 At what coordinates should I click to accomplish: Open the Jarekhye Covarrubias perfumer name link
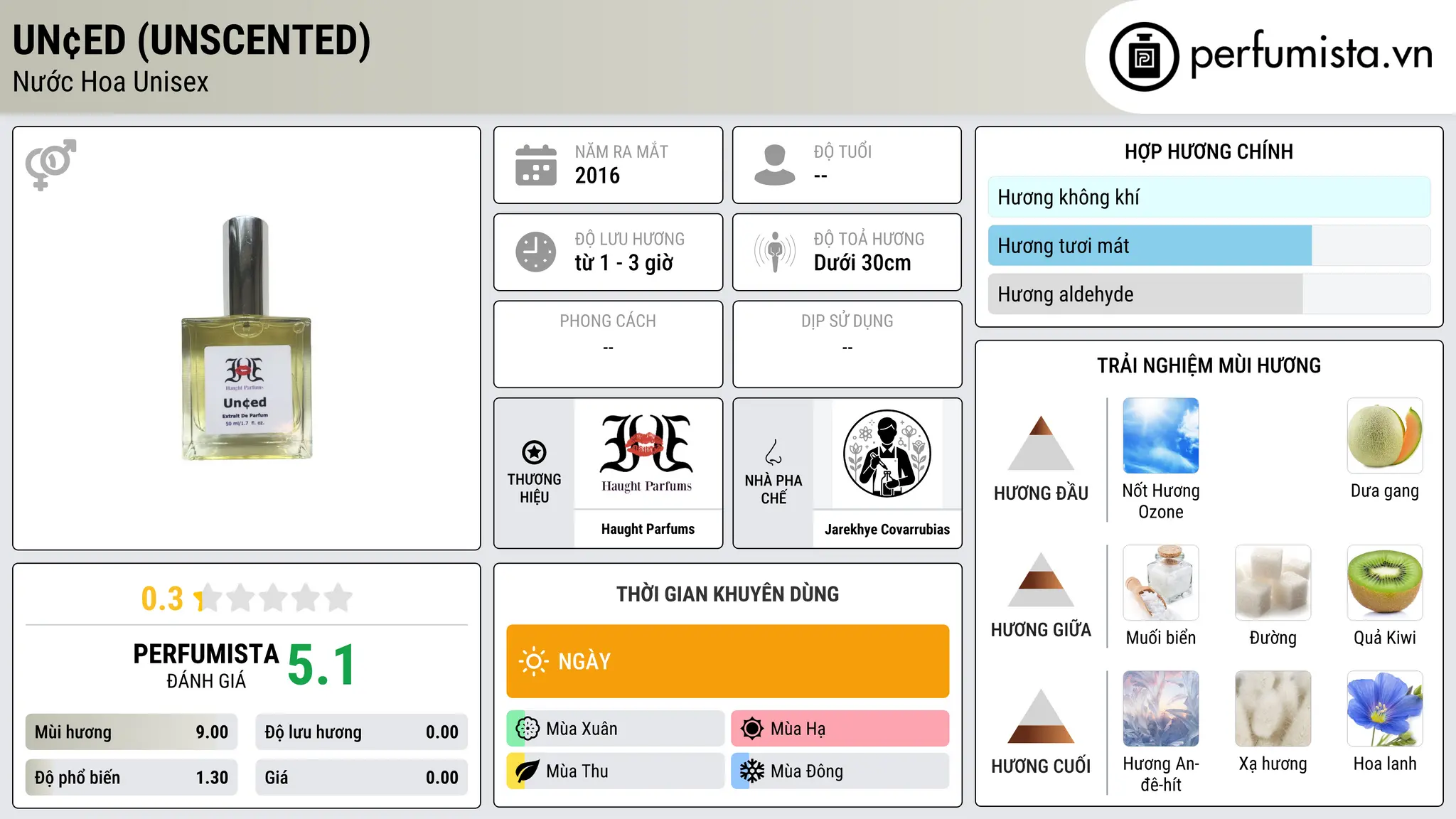887,529
